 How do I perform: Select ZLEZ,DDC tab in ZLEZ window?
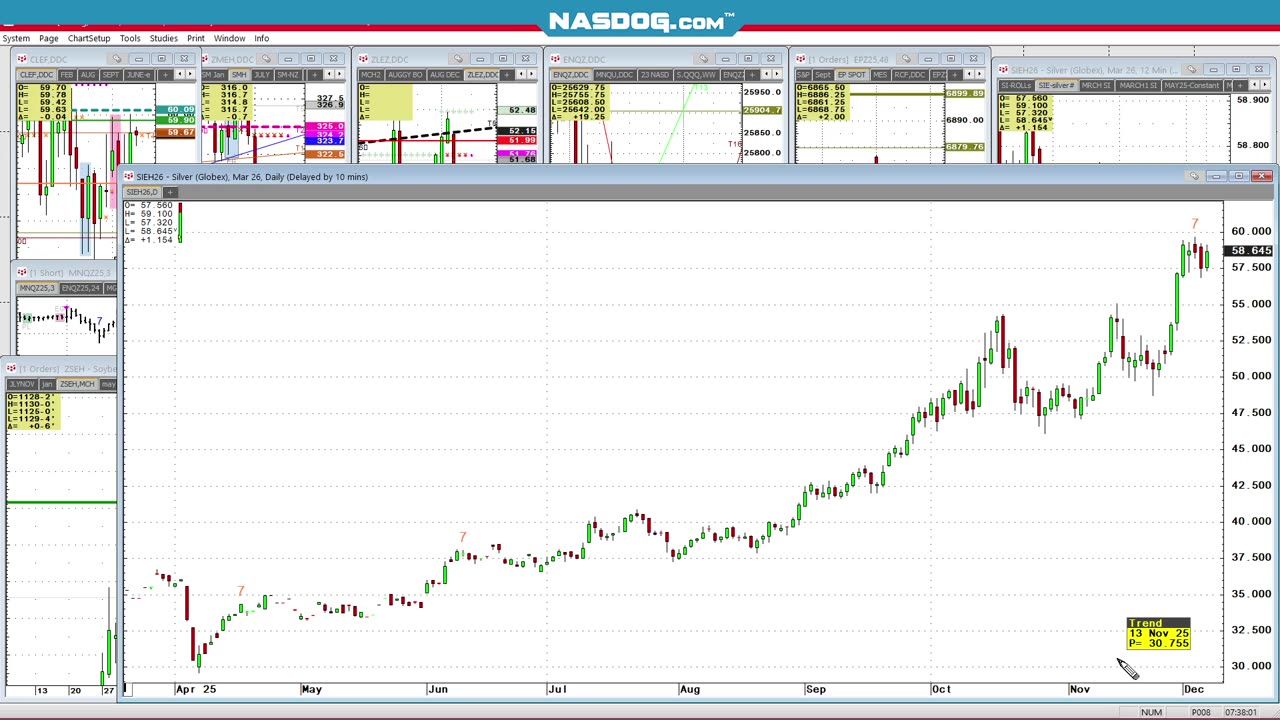[x=482, y=75]
